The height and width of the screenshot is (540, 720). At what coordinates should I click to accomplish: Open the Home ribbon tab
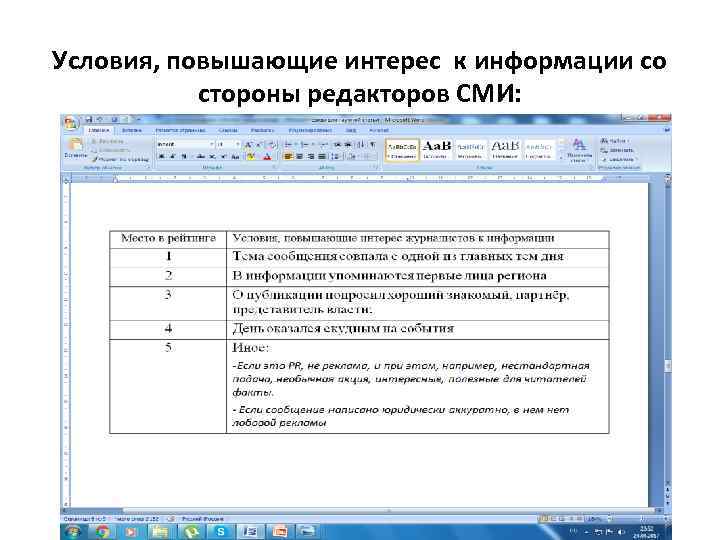(99, 131)
